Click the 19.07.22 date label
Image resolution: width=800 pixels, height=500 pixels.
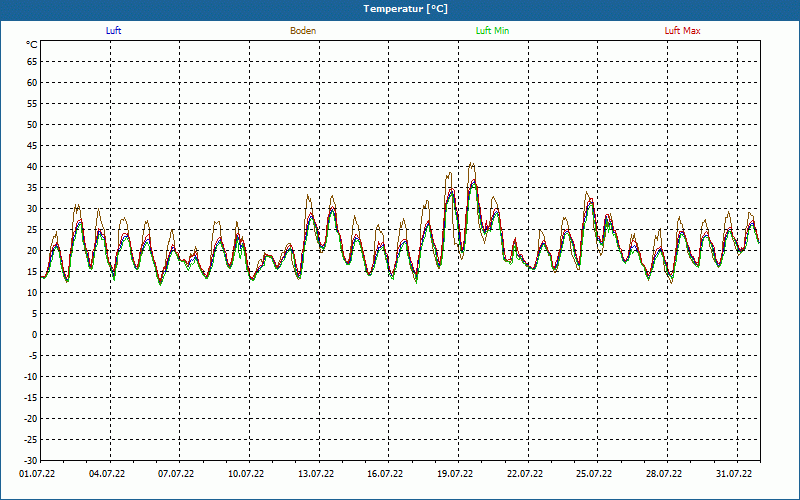(455, 474)
